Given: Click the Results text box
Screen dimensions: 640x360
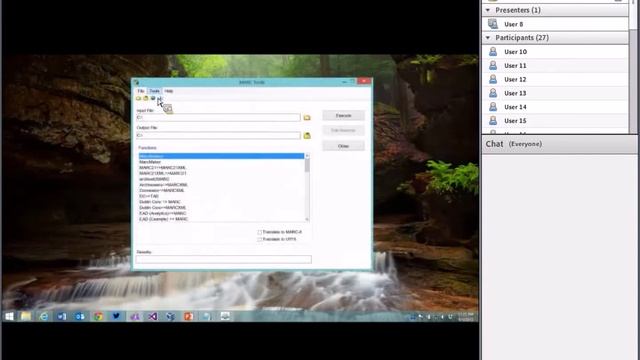Looking at the screenshot, I should (x=224, y=259).
